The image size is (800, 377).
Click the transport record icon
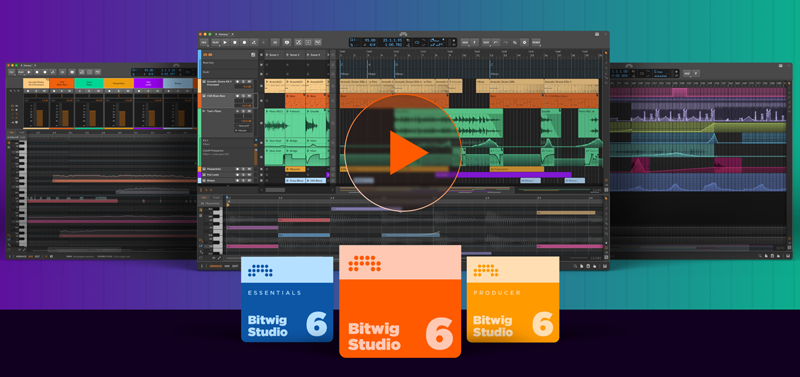[244, 42]
